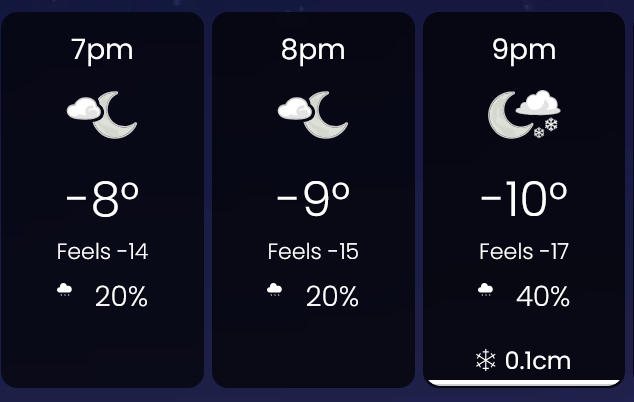Click the 0.1cm snowfall amount
The height and width of the screenshot is (402, 634).
click(538, 360)
